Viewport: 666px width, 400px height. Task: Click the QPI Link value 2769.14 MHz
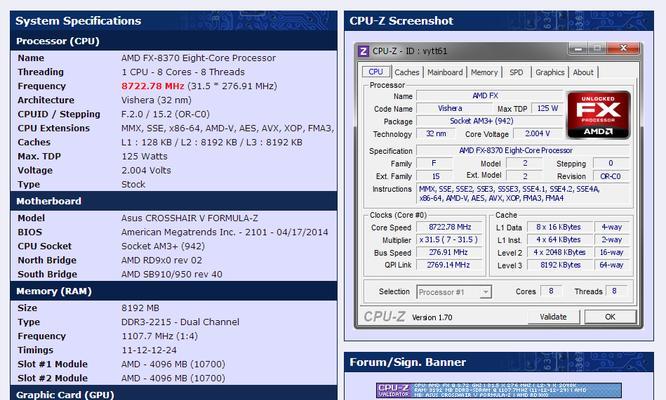tap(449, 265)
